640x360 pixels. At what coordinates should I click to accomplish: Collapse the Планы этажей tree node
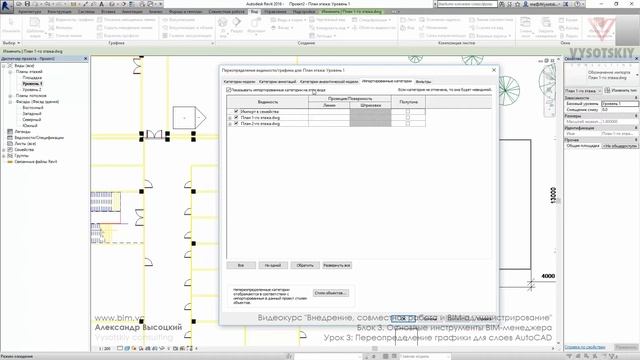pyautogui.click(x=10, y=72)
